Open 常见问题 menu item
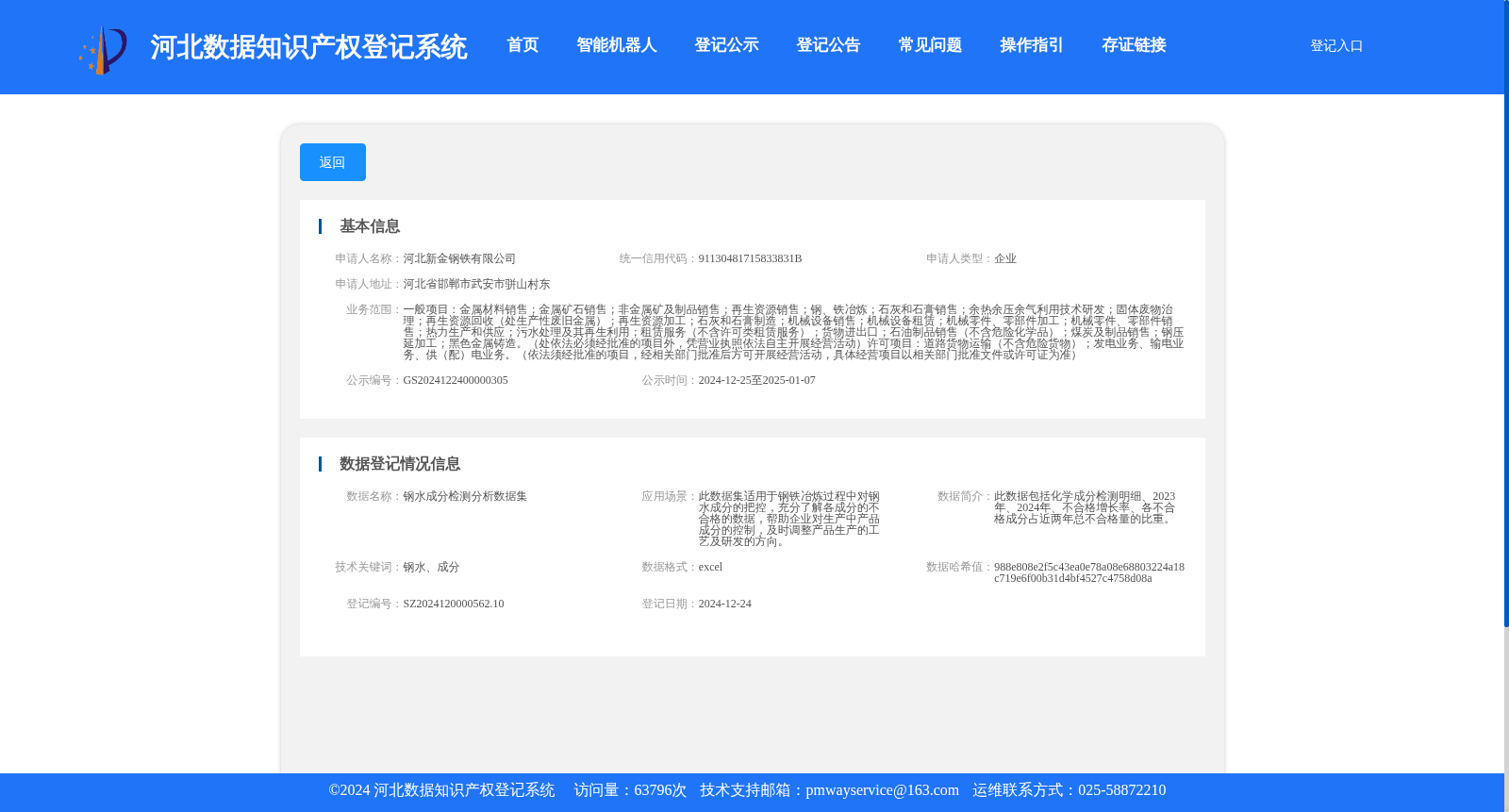 930,45
